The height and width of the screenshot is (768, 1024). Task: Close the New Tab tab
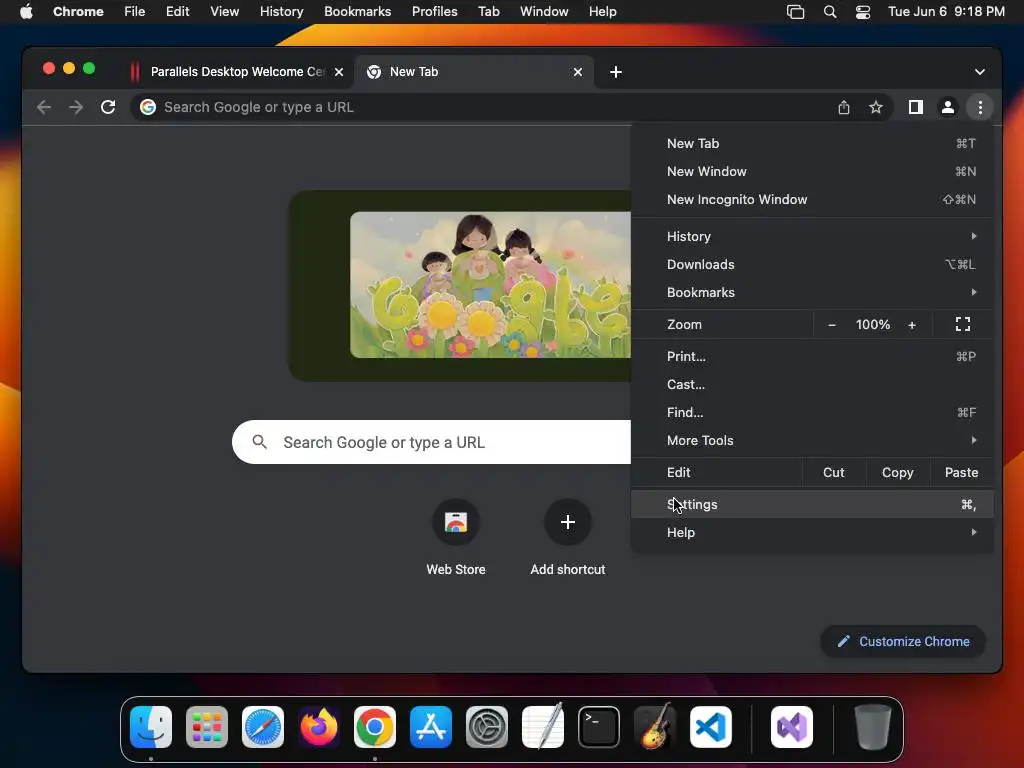(x=577, y=72)
